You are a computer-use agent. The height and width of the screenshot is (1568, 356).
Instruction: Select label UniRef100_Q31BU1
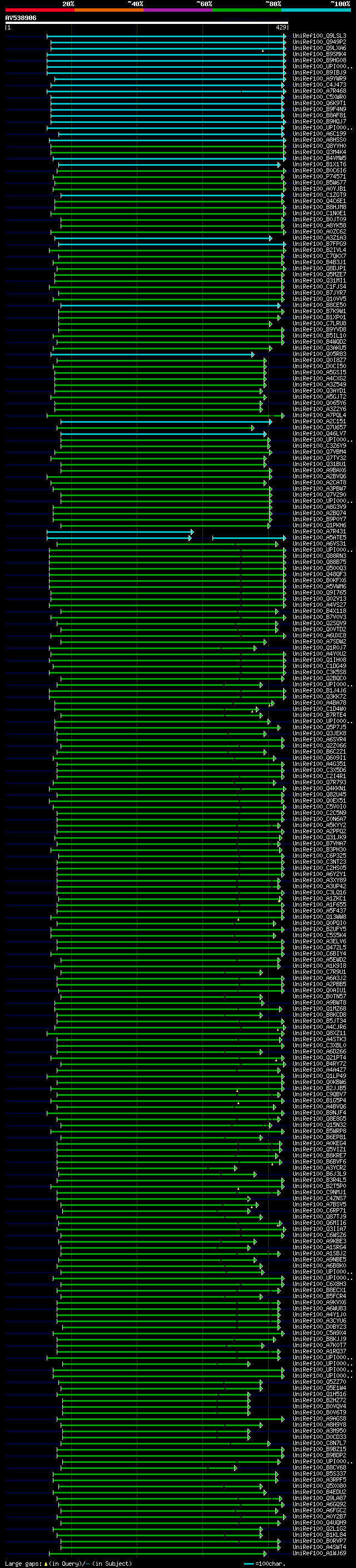[x=319, y=464]
